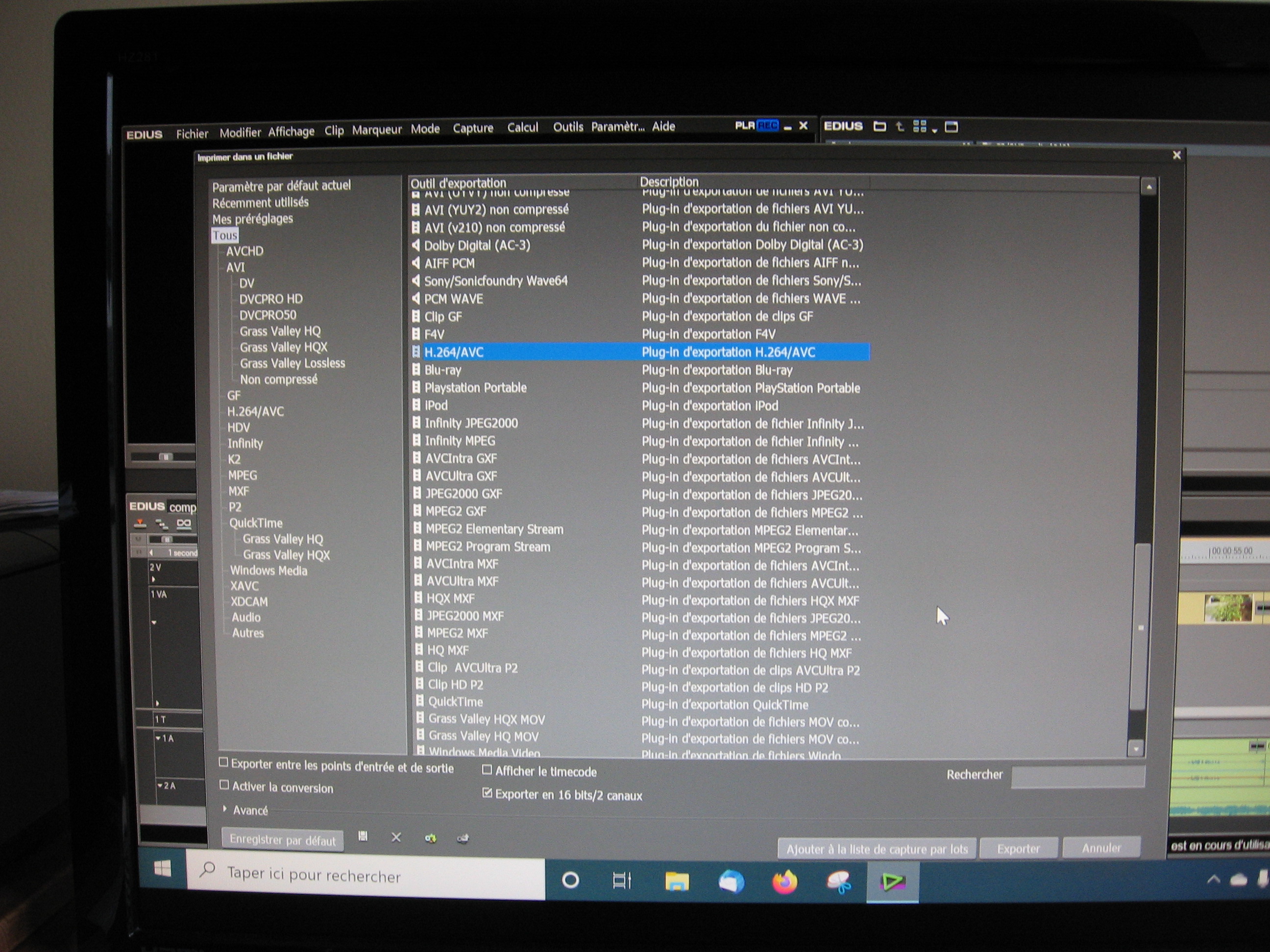The width and height of the screenshot is (1270, 952).
Task: Click Ajouter à la liste de capture par lots
Action: 877,849
